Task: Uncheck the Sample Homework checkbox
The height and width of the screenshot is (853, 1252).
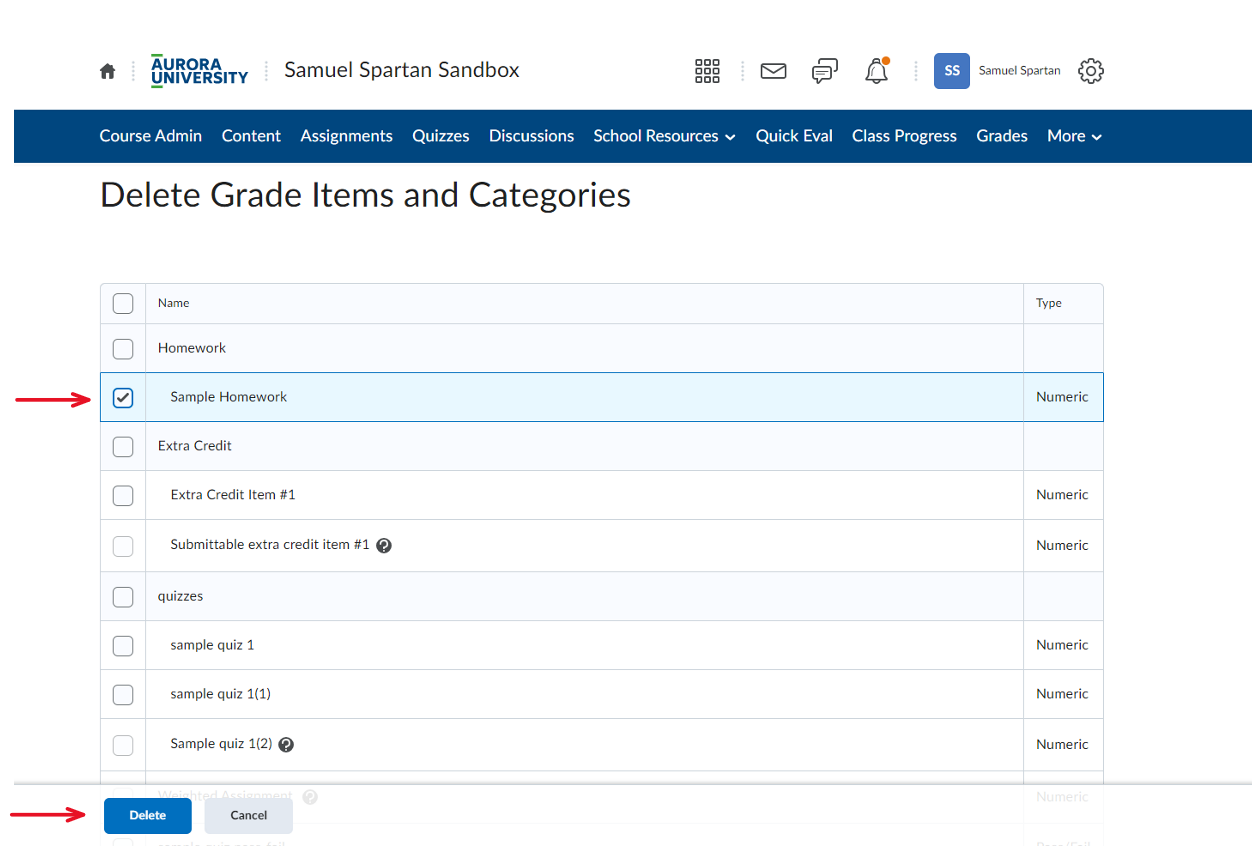Action: [x=123, y=398]
